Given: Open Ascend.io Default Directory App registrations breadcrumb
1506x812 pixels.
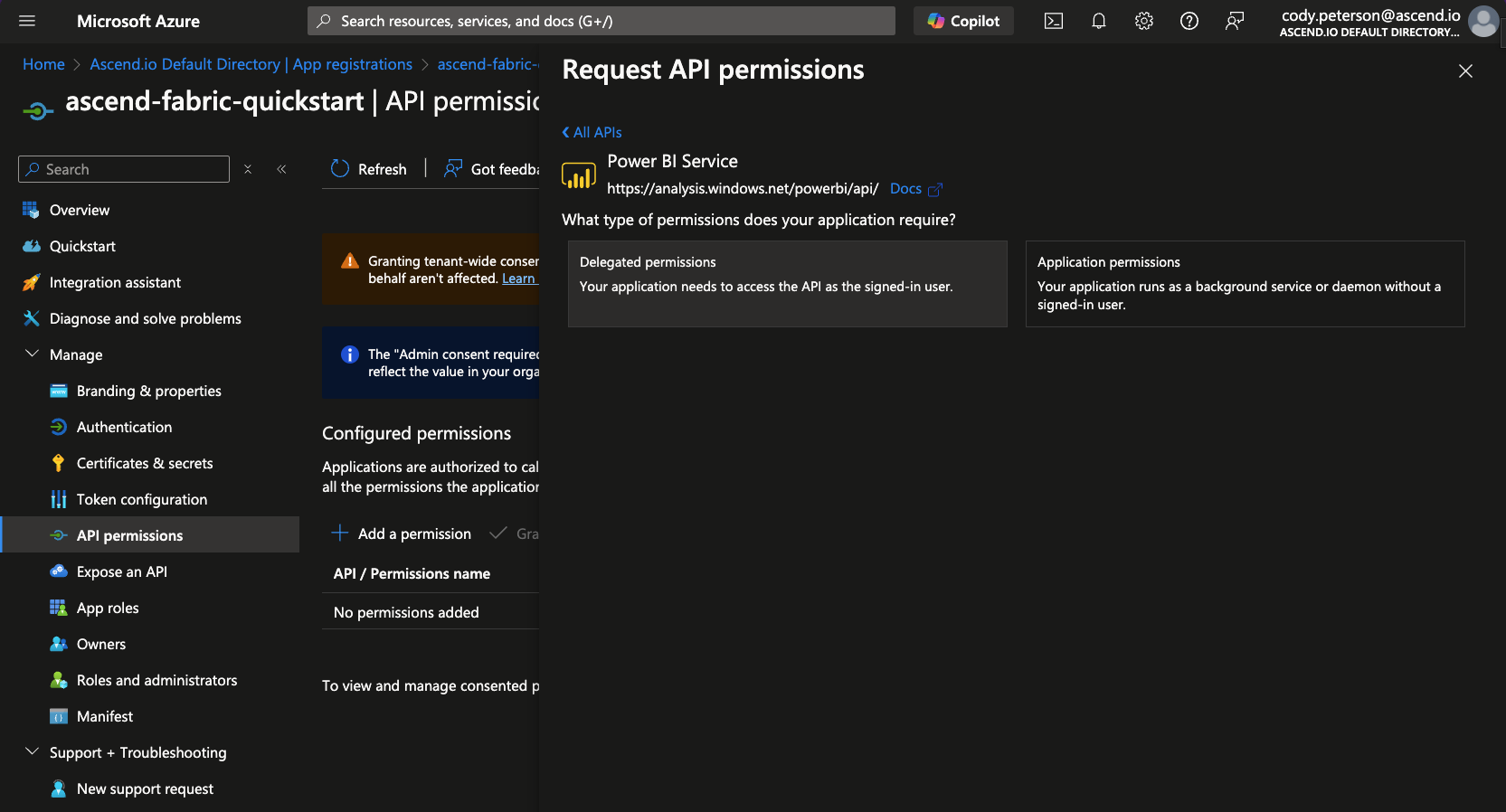Looking at the screenshot, I should [x=251, y=64].
